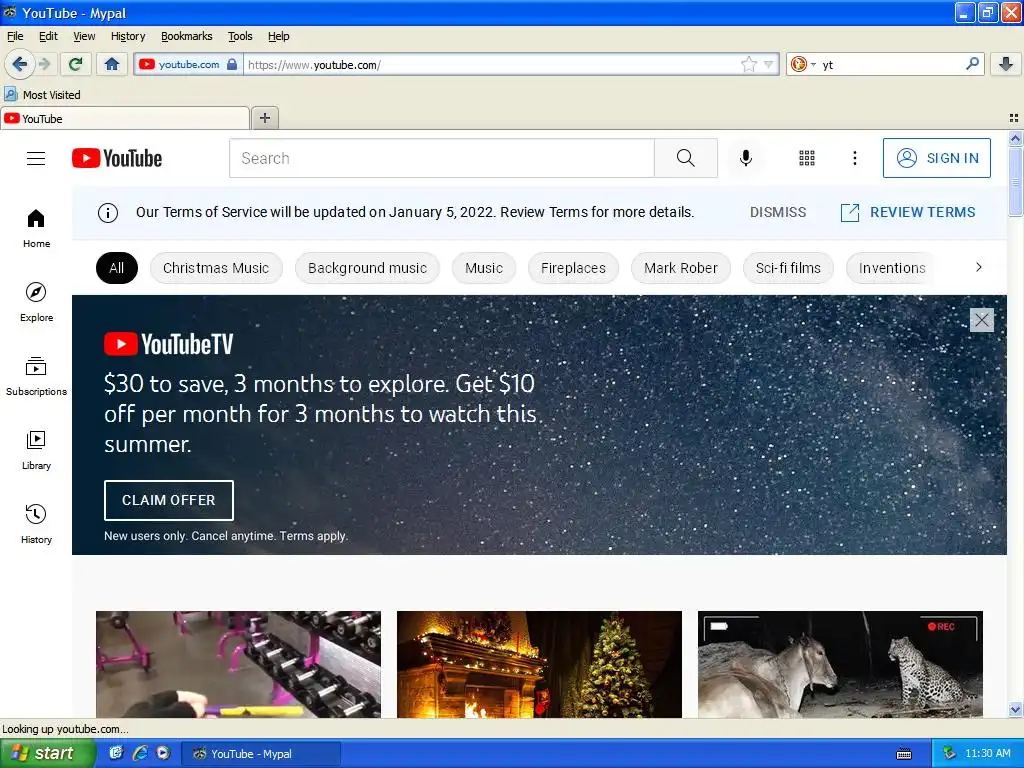This screenshot has width=1024, height=768.
Task: Go forward with browser forward arrow
Action: [44, 64]
